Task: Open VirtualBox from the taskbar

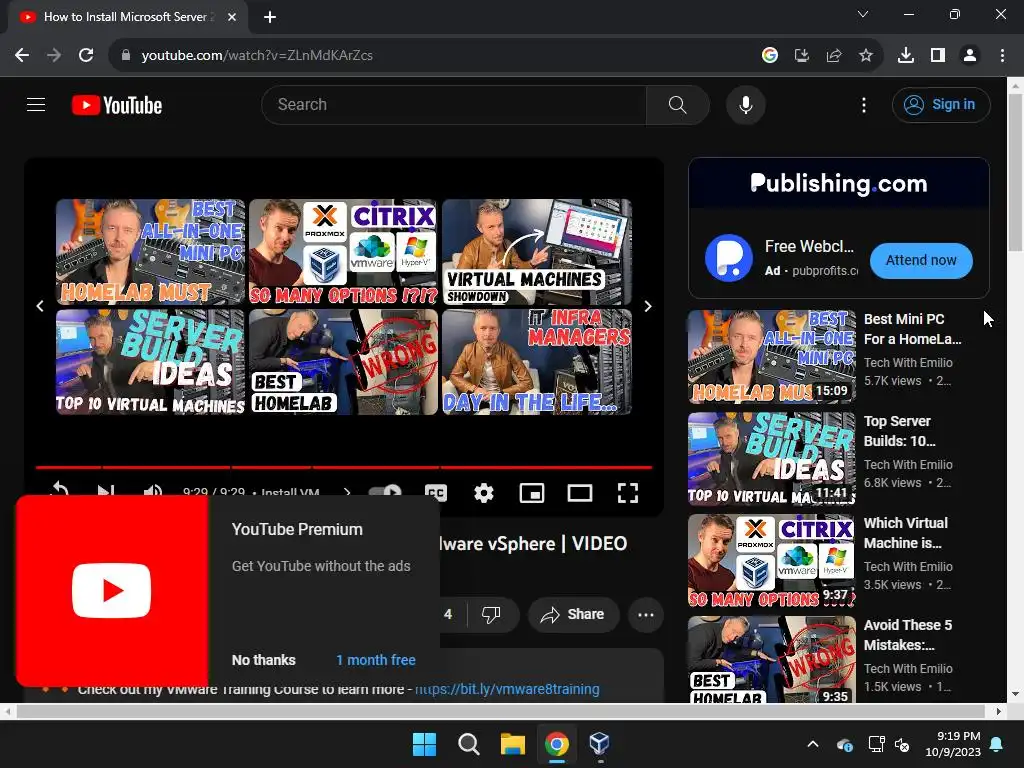Action: [599, 743]
